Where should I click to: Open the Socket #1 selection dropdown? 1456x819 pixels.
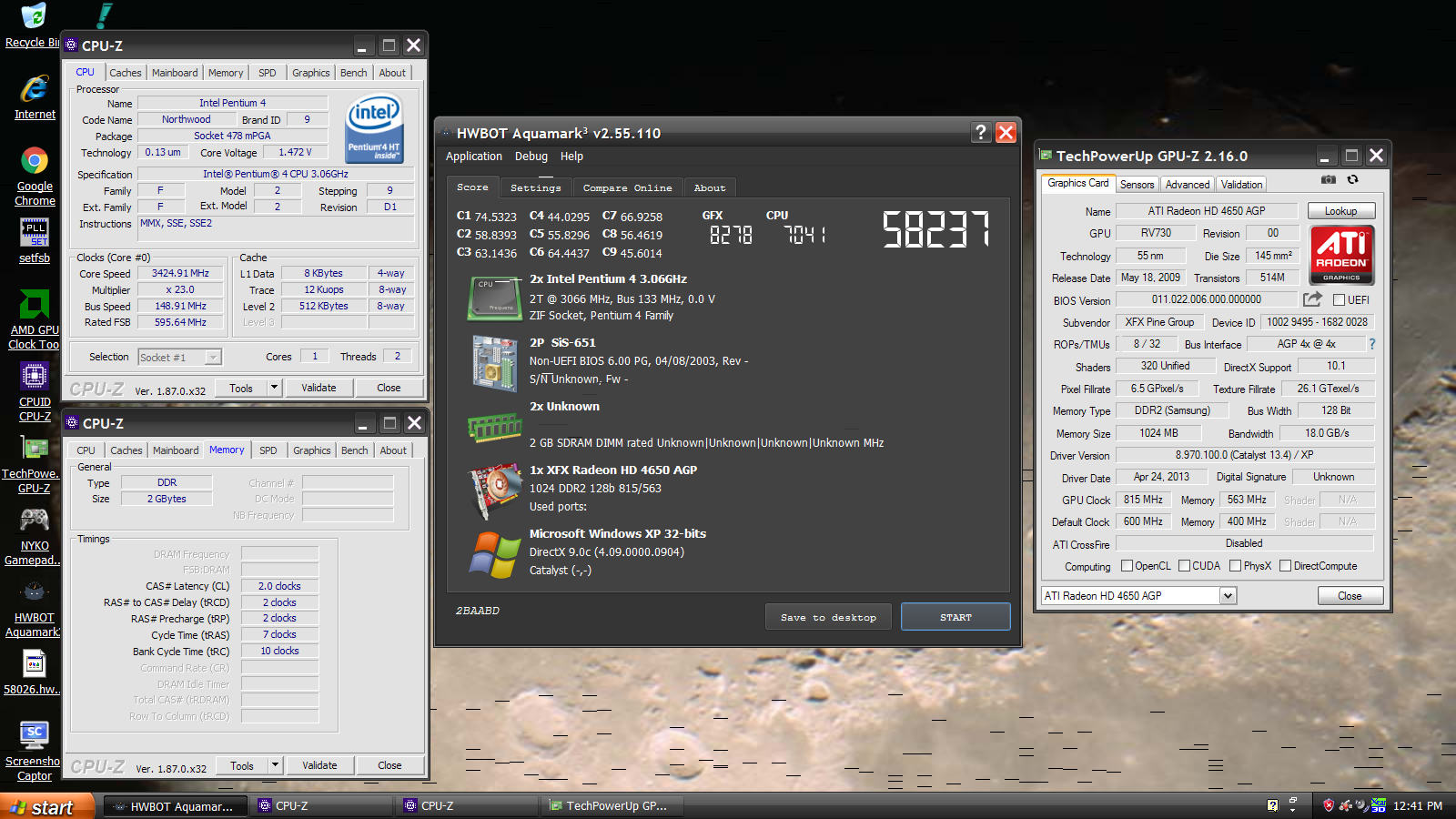[180, 358]
